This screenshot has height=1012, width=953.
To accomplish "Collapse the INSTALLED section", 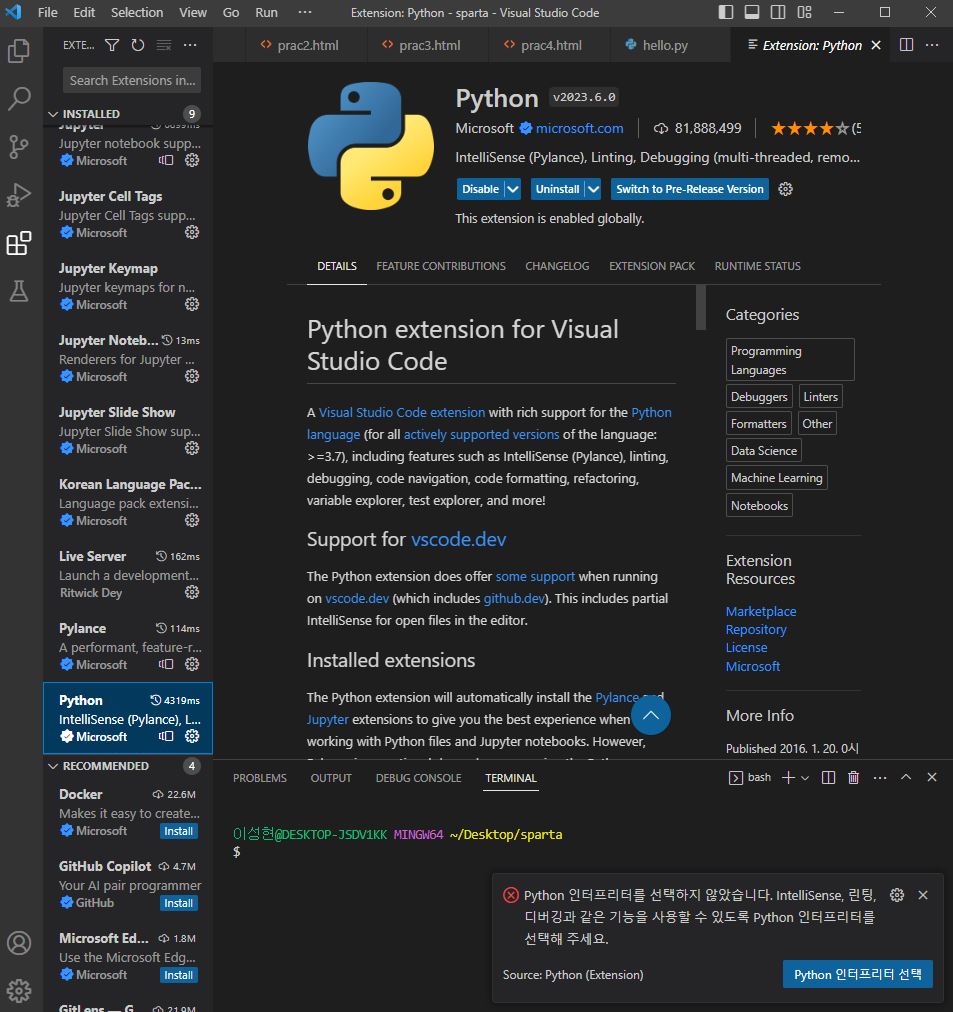I will (53, 114).
